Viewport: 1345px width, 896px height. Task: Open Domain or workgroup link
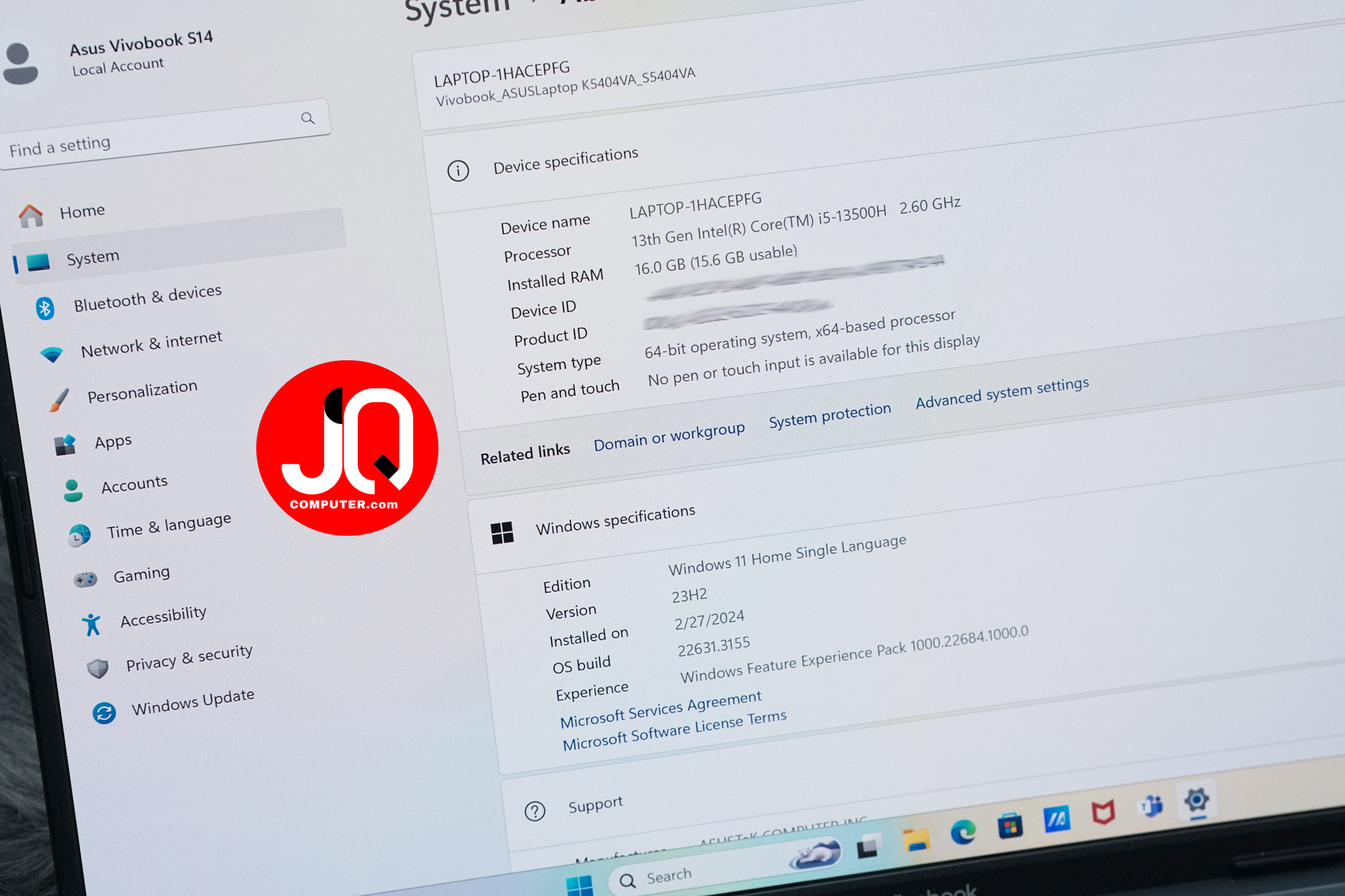pyautogui.click(x=669, y=436)
